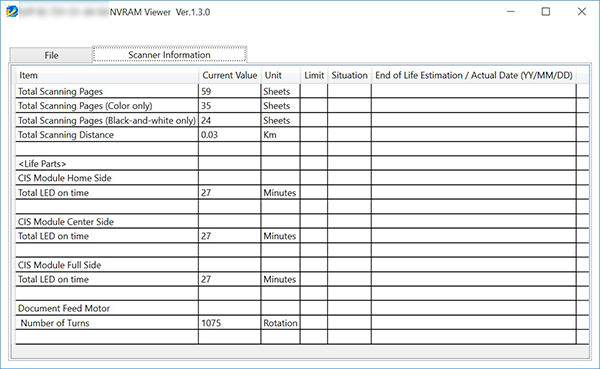
Task: Click Total LED on time under Home Side
Action: (x=53, y=193)
